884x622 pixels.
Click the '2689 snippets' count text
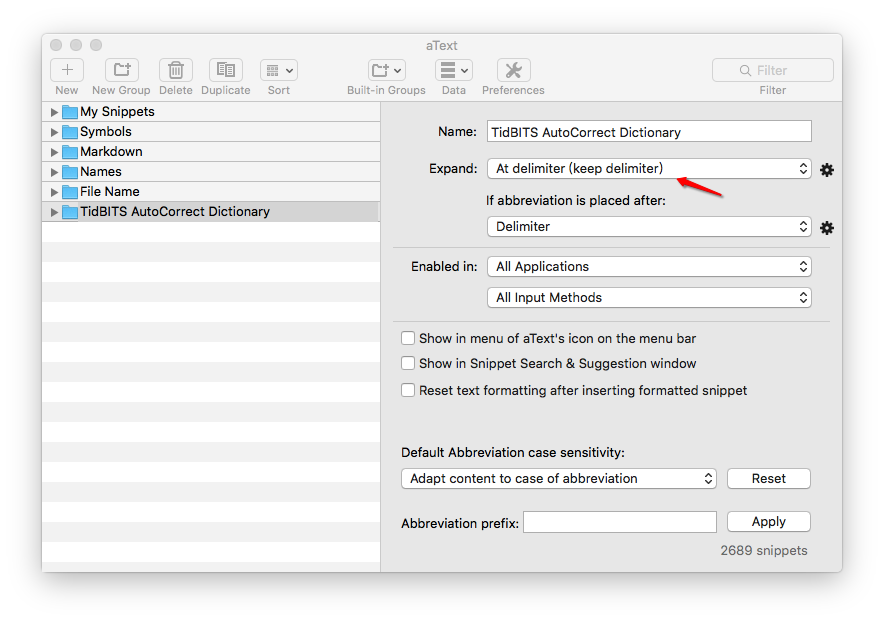pos(763,550)
